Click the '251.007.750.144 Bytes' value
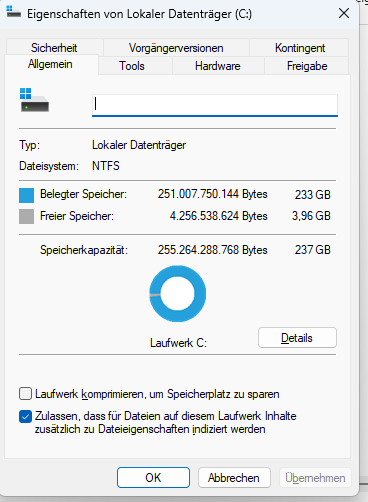The width and height of the screenshot is (368, 502). pos(213,194)
